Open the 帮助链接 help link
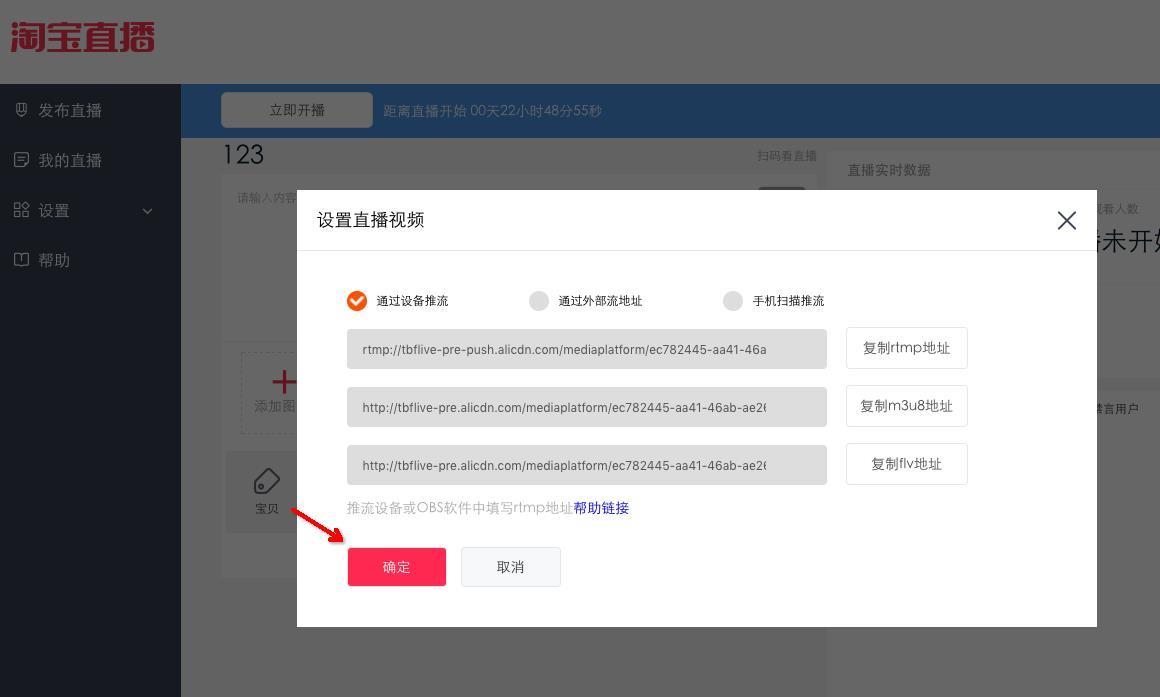This screenshot has width=1160, height=697. pos(601,508)
